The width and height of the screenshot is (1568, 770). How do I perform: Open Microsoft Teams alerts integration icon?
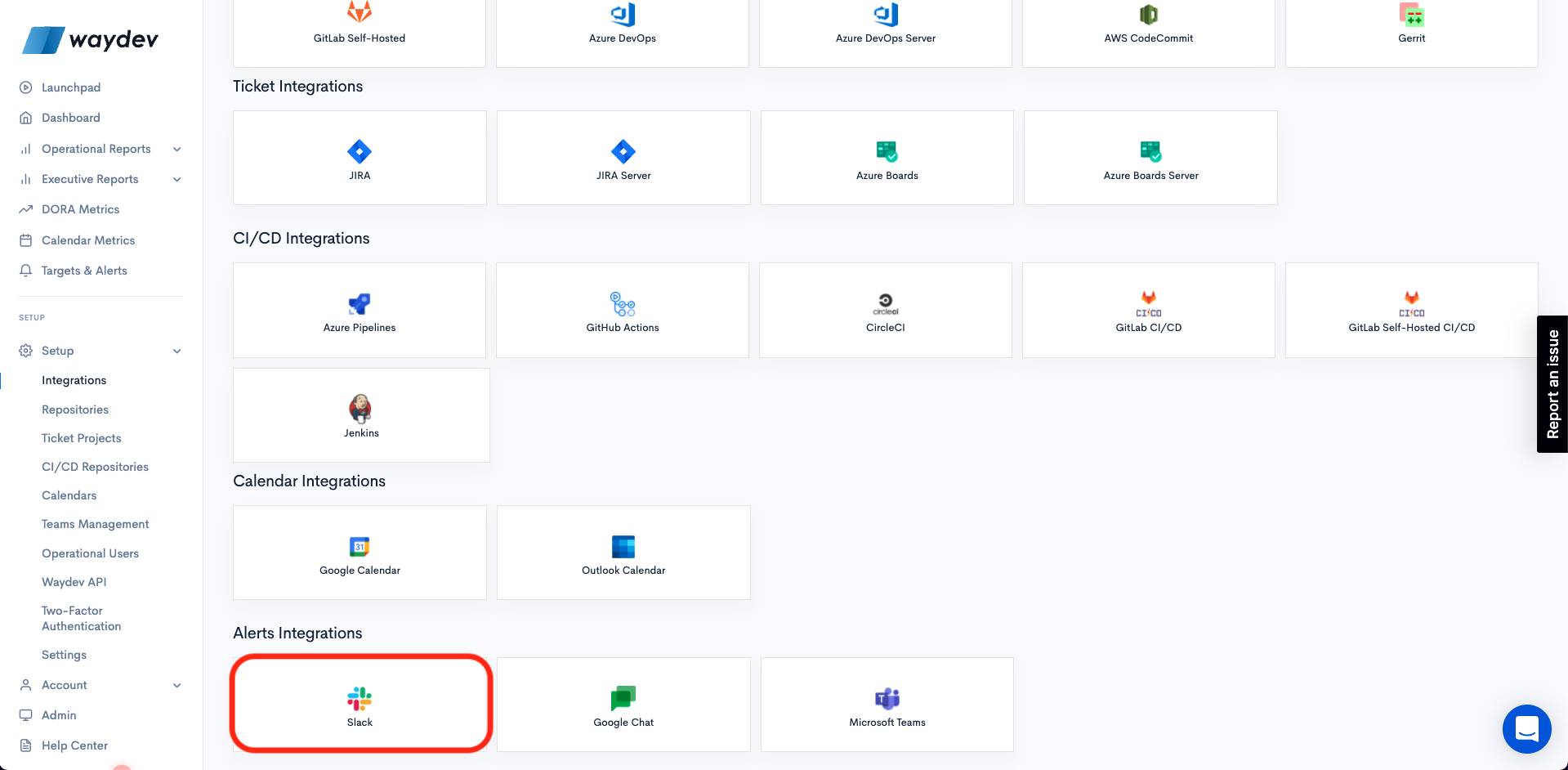point(887,698)
